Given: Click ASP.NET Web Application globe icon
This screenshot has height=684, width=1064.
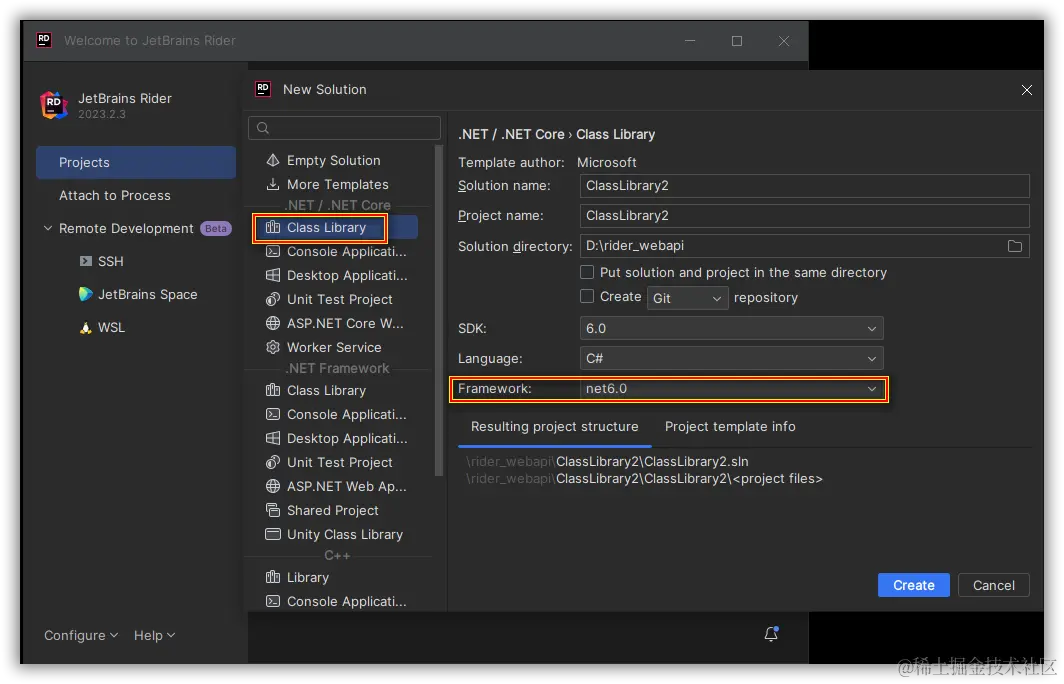Looking at the screenshot, I should click(x=273, y=486).
